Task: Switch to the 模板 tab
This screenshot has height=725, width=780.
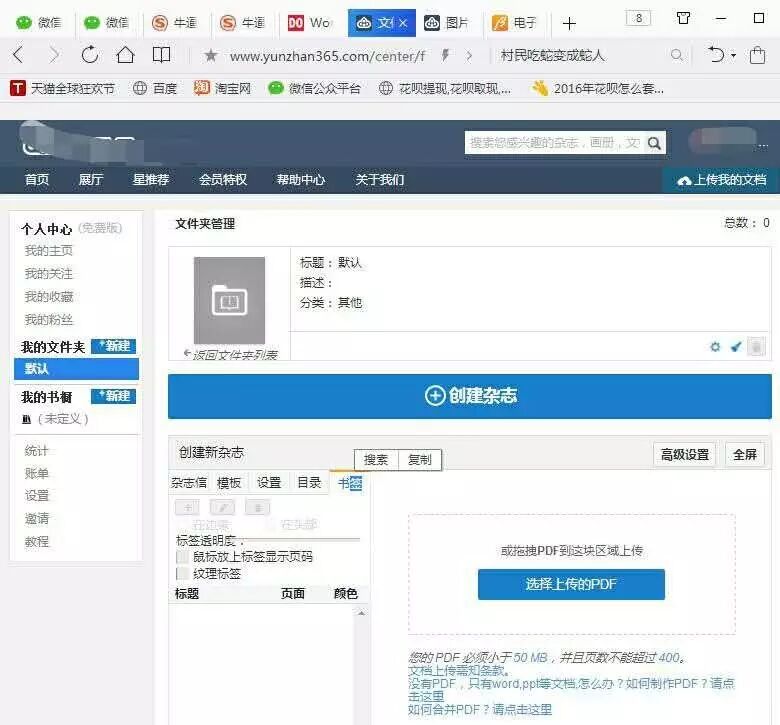Action: coord(229,483)
